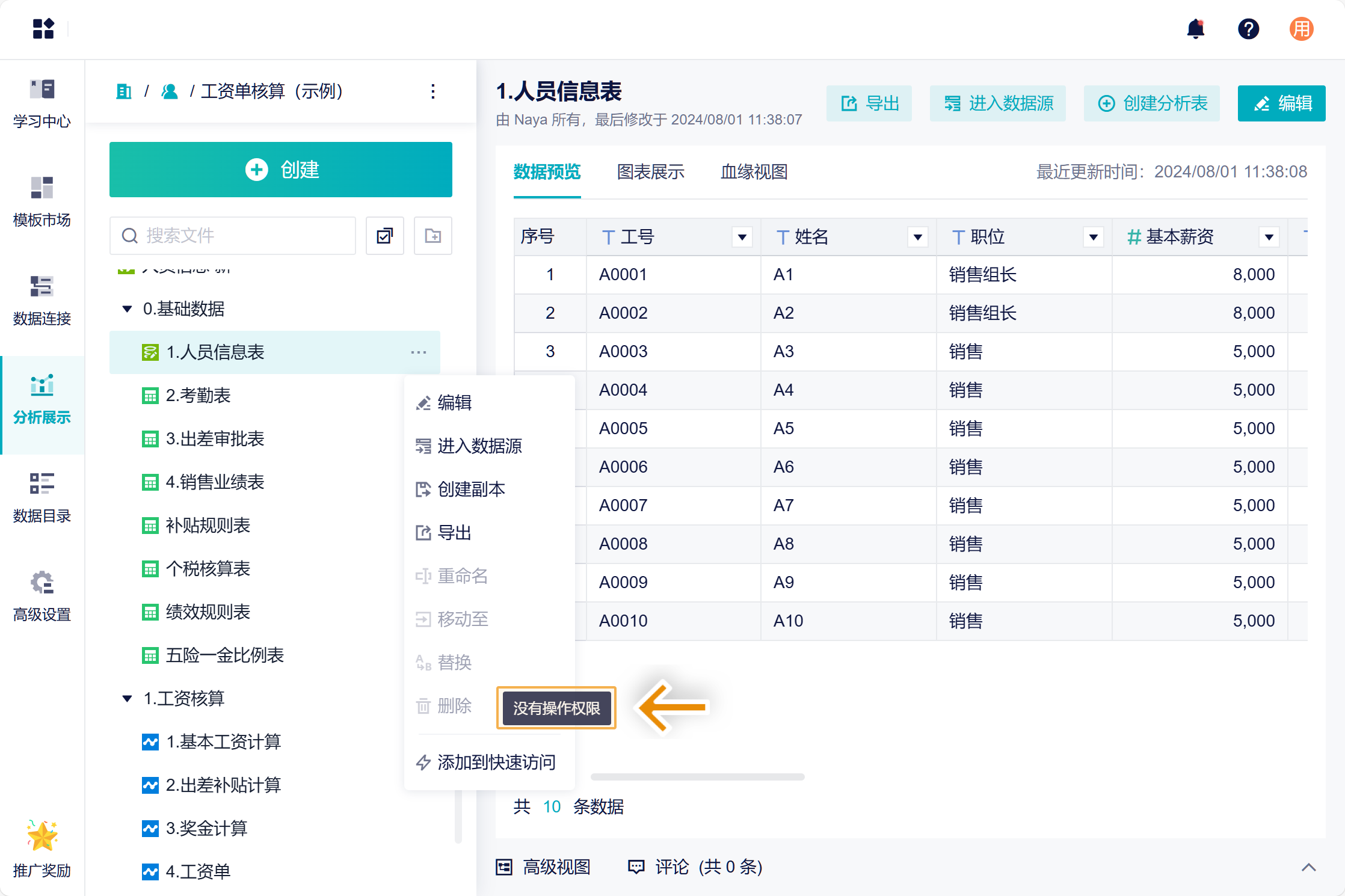Go to 数据连接 in the sidebar
Screen dimensions: 1345x896
tap(42, 300)
